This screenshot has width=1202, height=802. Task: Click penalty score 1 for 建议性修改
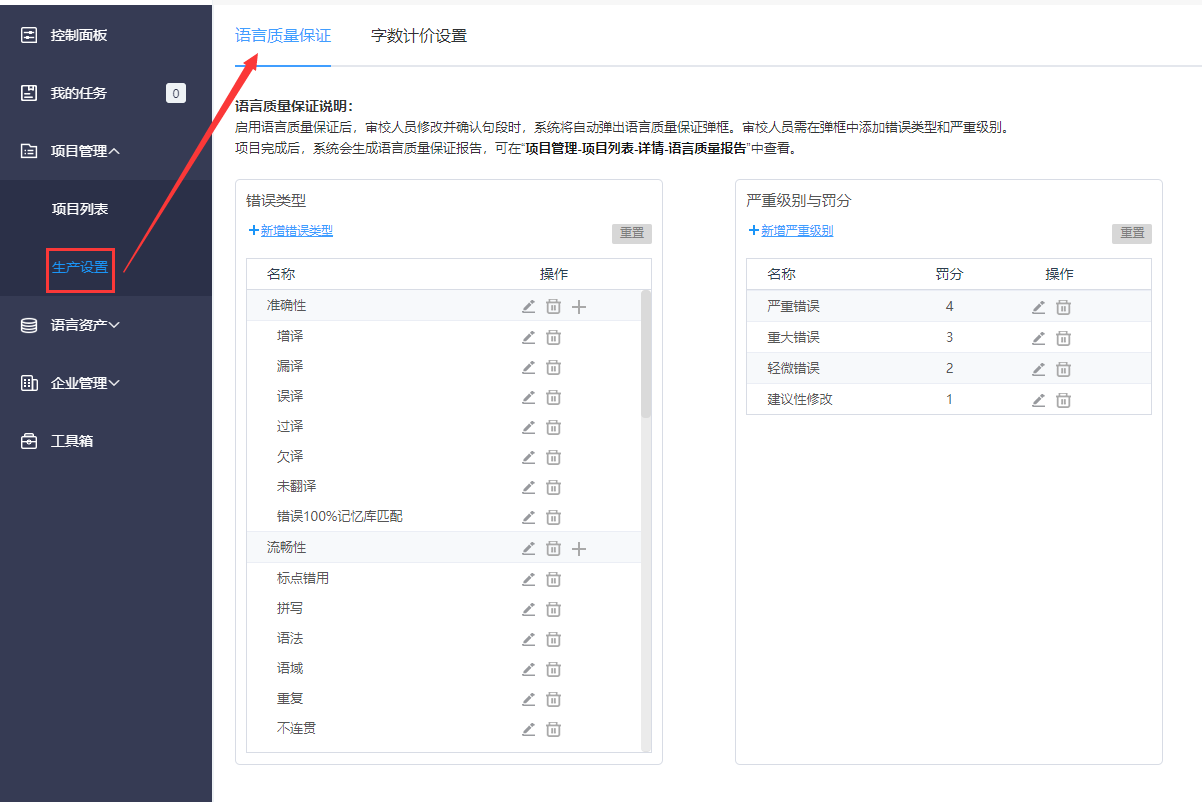[949, 400]
